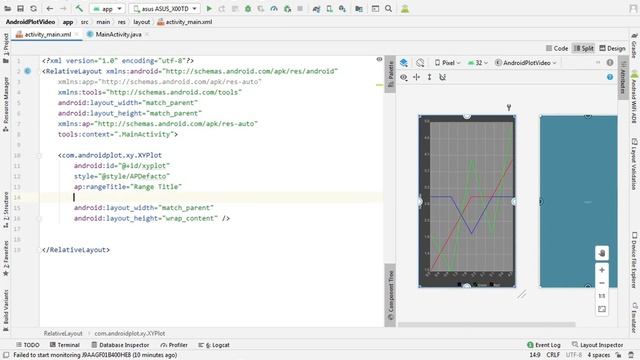Click the layout breadcrumb segment

pos(142,22)
